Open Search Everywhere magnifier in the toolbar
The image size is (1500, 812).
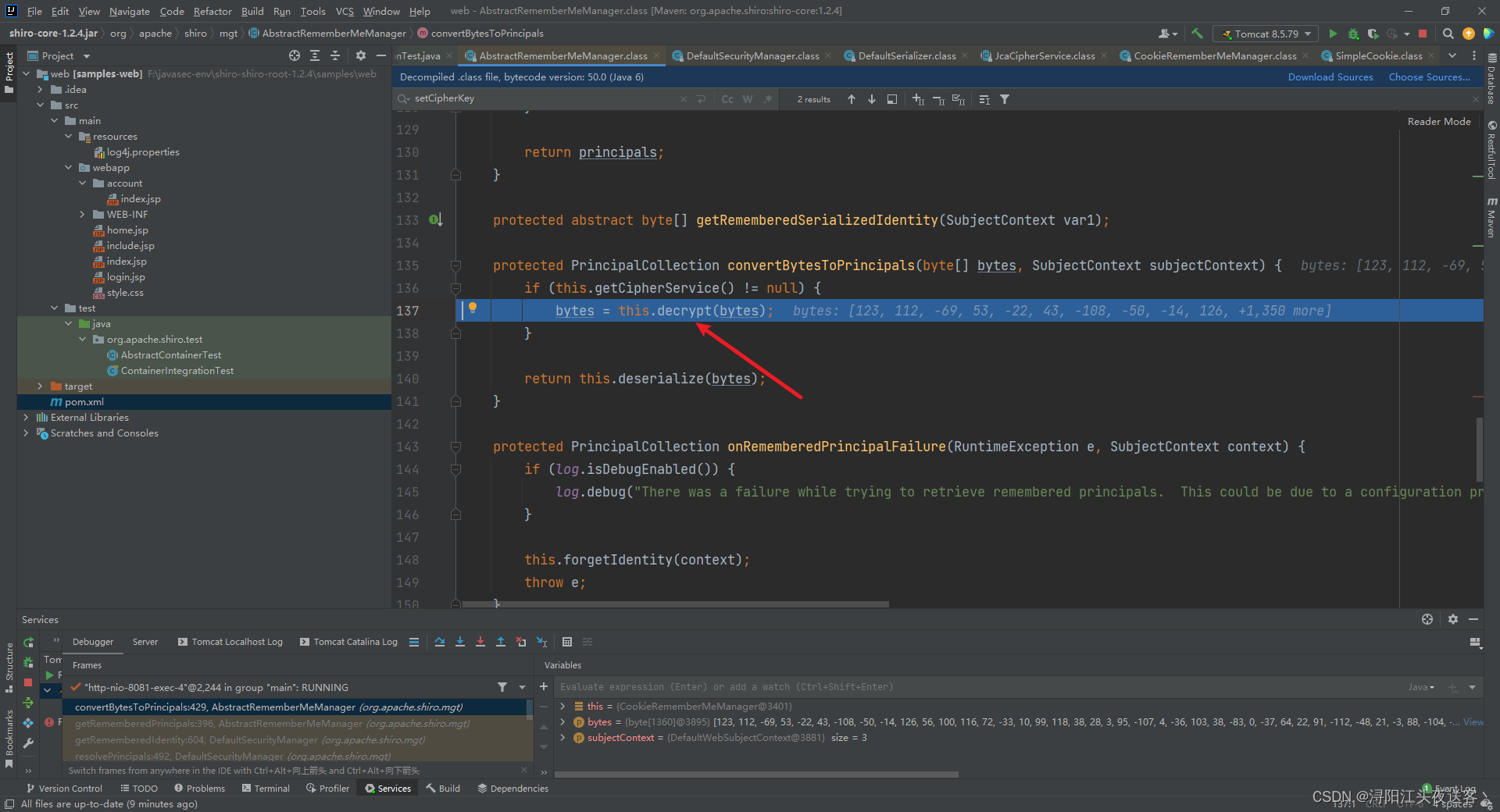[x=1448, y=34]
